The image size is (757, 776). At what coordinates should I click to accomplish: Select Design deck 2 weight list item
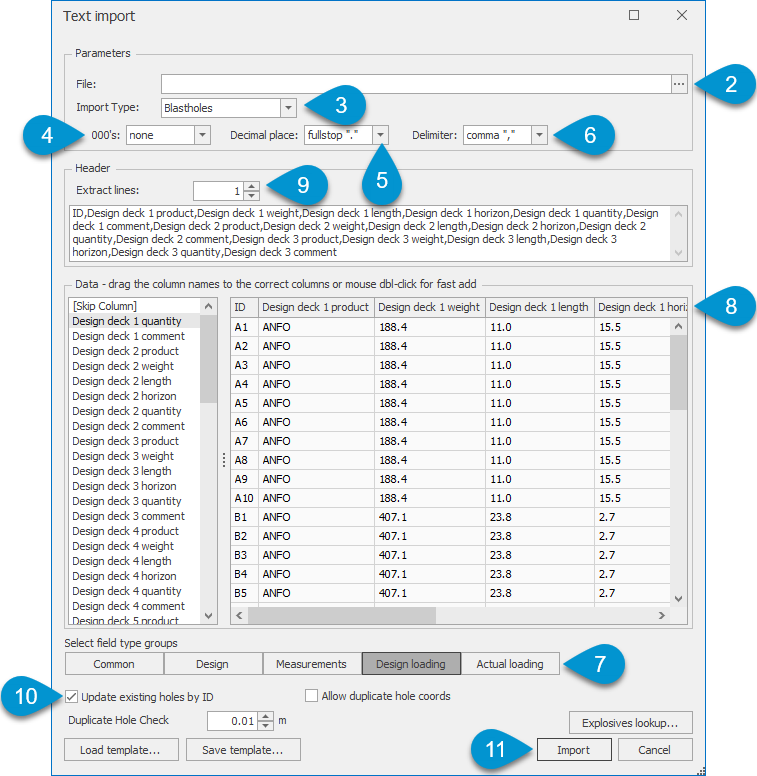134,366
